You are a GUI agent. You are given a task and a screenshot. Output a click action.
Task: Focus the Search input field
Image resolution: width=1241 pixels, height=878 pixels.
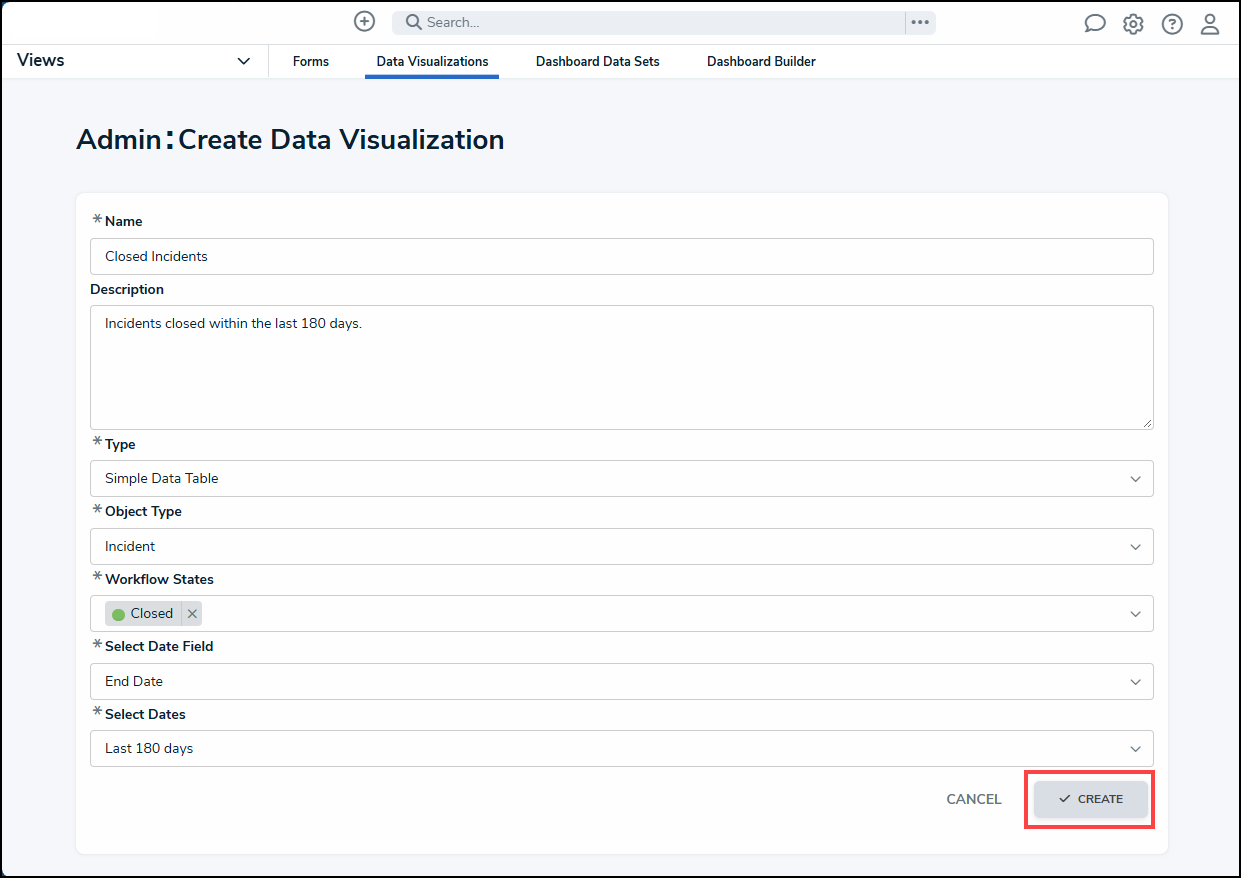pyautogui.click(x=649, y=23)
